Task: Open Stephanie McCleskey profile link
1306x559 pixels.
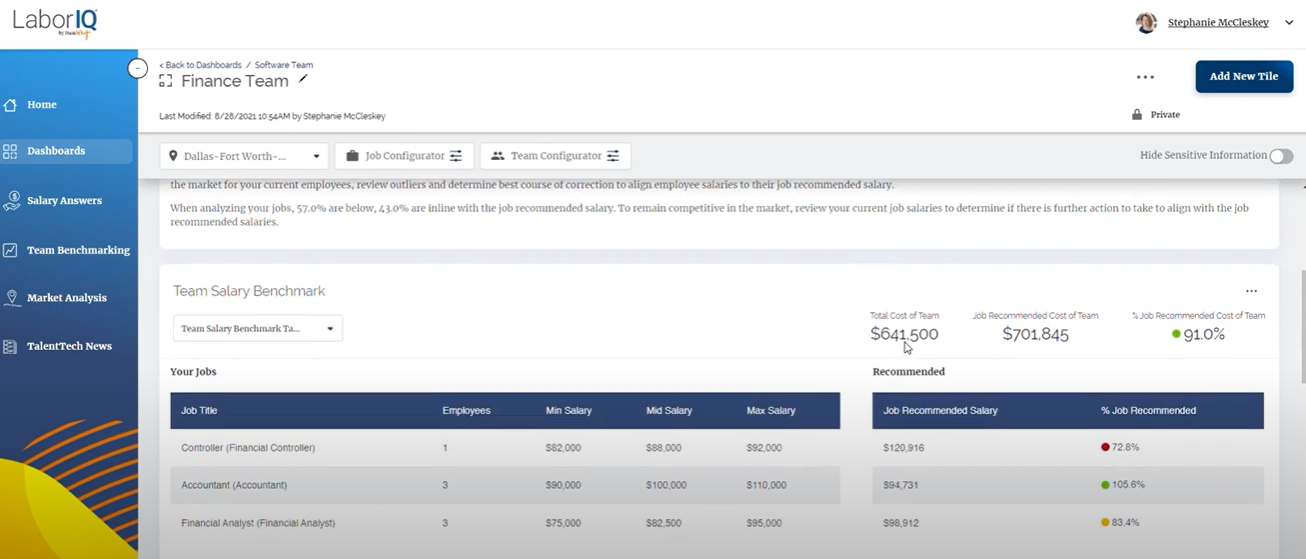Action: (x=1218, y=23)
